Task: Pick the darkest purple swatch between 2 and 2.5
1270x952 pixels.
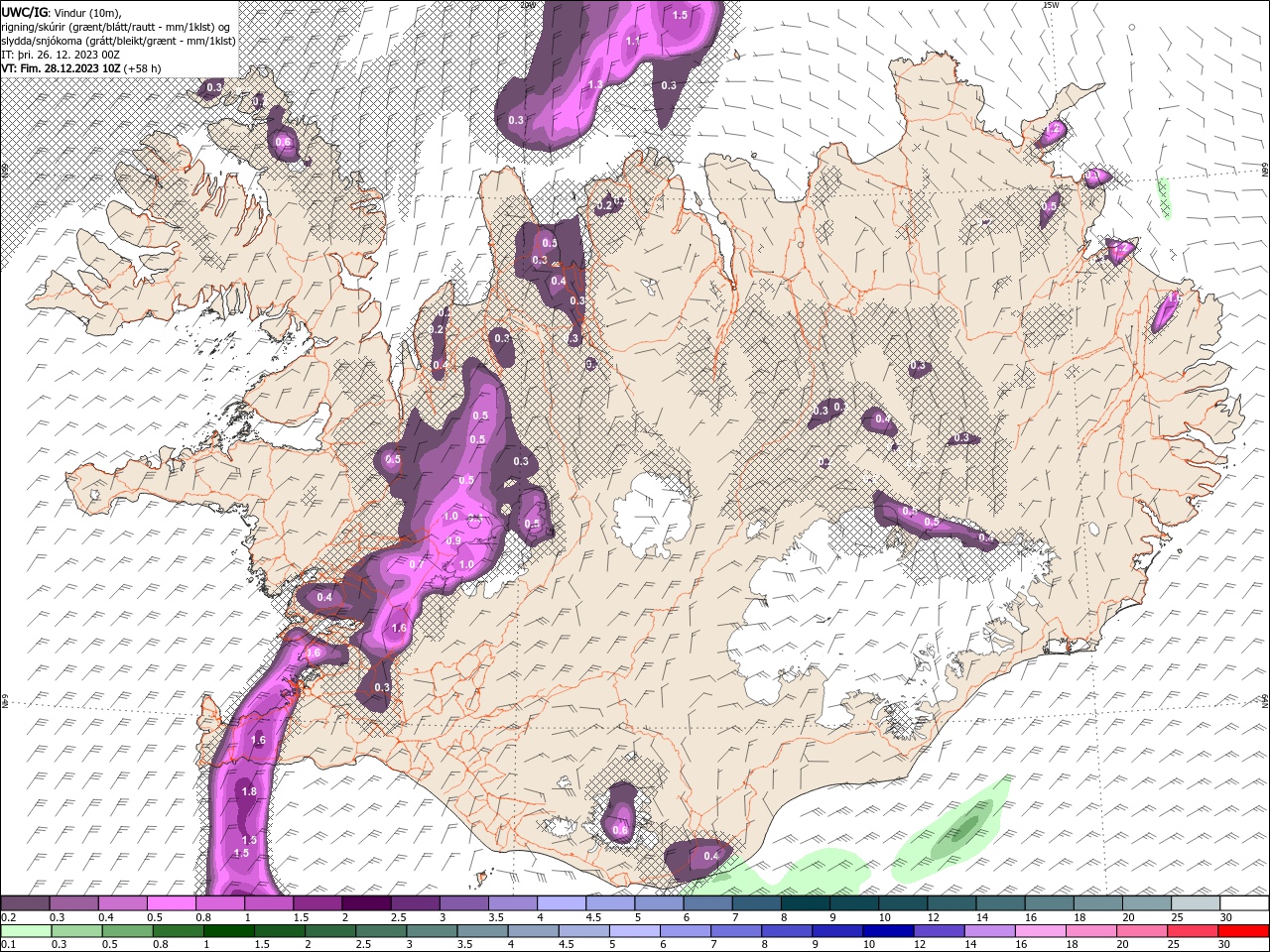Action: coord(366,903)
